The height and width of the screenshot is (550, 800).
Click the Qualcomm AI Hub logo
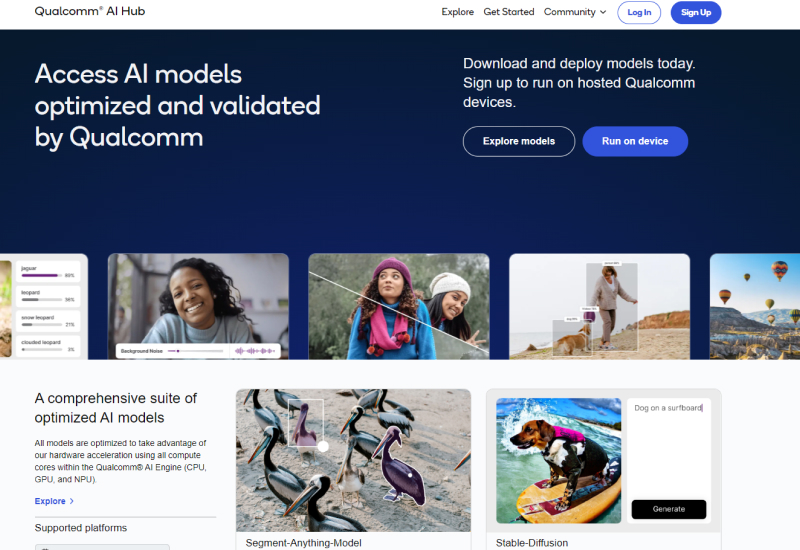[90, 11]
